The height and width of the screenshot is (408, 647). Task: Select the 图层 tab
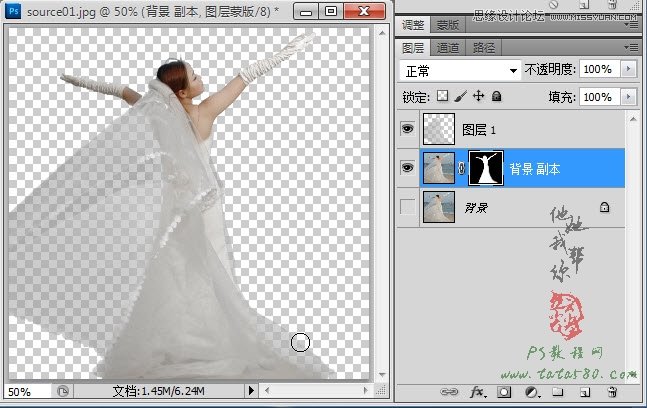tap(413, 48)
